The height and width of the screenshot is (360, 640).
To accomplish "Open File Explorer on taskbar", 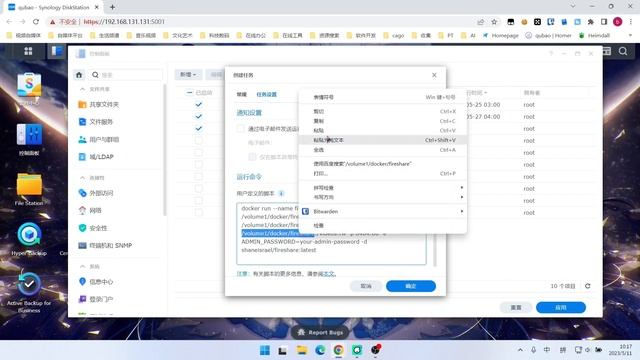I will pos(302,350).
